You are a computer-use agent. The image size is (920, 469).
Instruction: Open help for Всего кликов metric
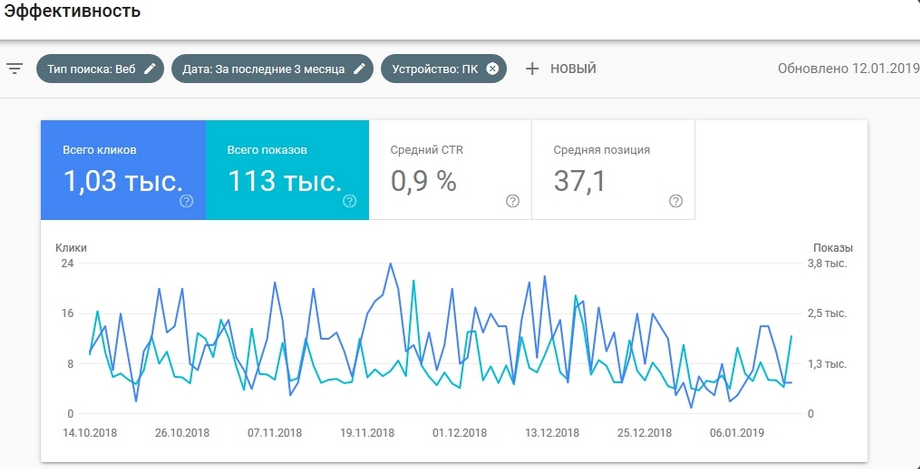point(187,201)
